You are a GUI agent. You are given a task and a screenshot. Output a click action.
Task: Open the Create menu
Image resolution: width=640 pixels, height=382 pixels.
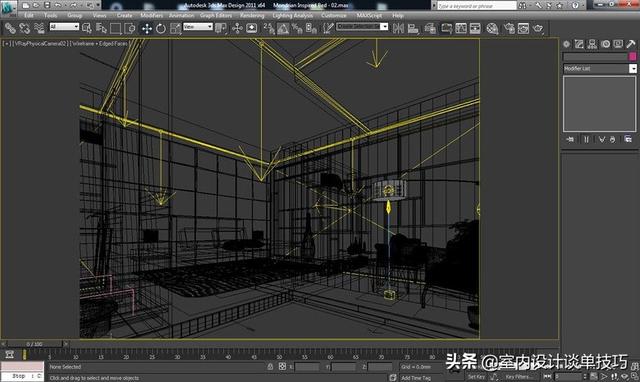click(x=124, y=16)
